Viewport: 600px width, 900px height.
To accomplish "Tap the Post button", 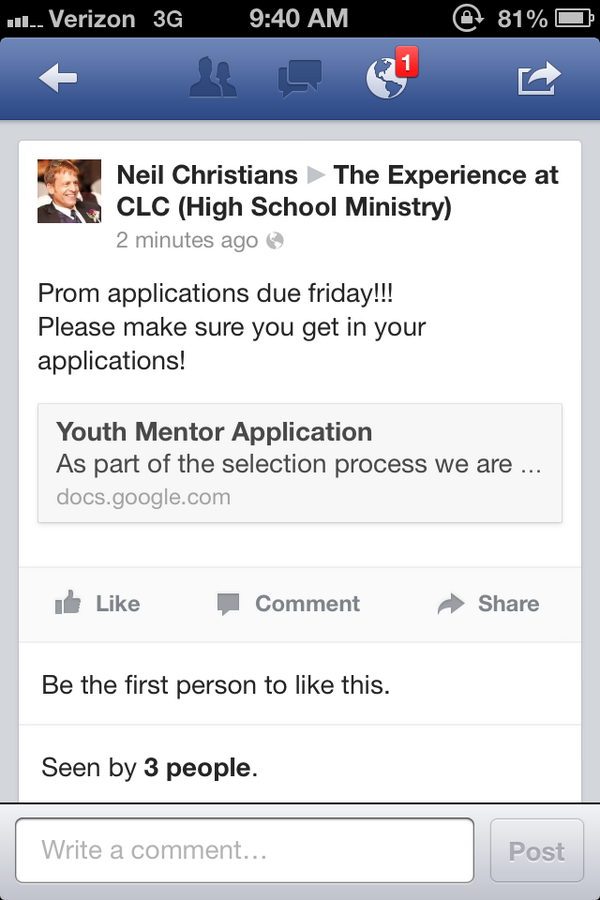I will (536, 851).
